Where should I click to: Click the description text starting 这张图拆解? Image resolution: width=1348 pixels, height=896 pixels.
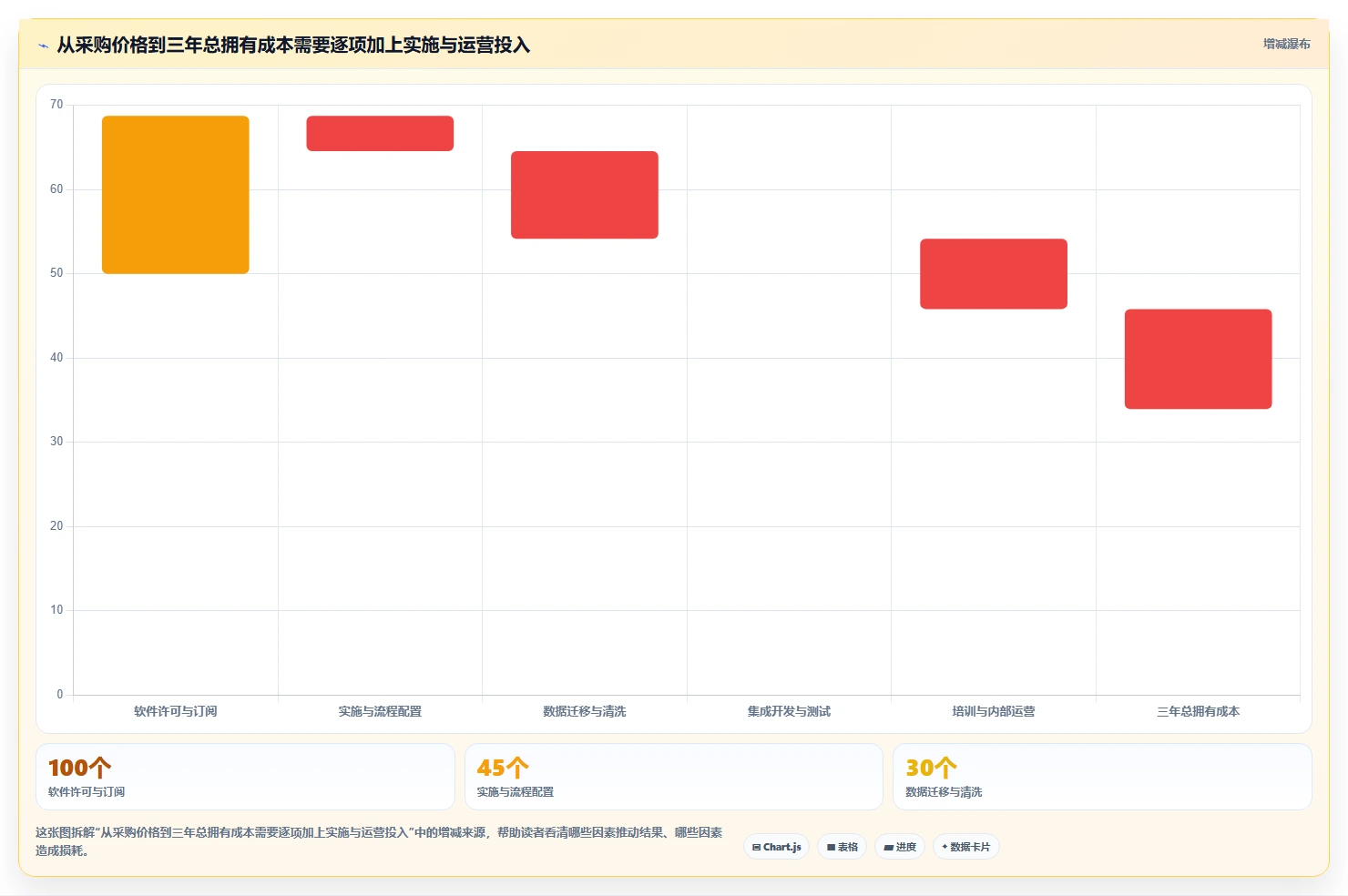click(x=379, y=841)
